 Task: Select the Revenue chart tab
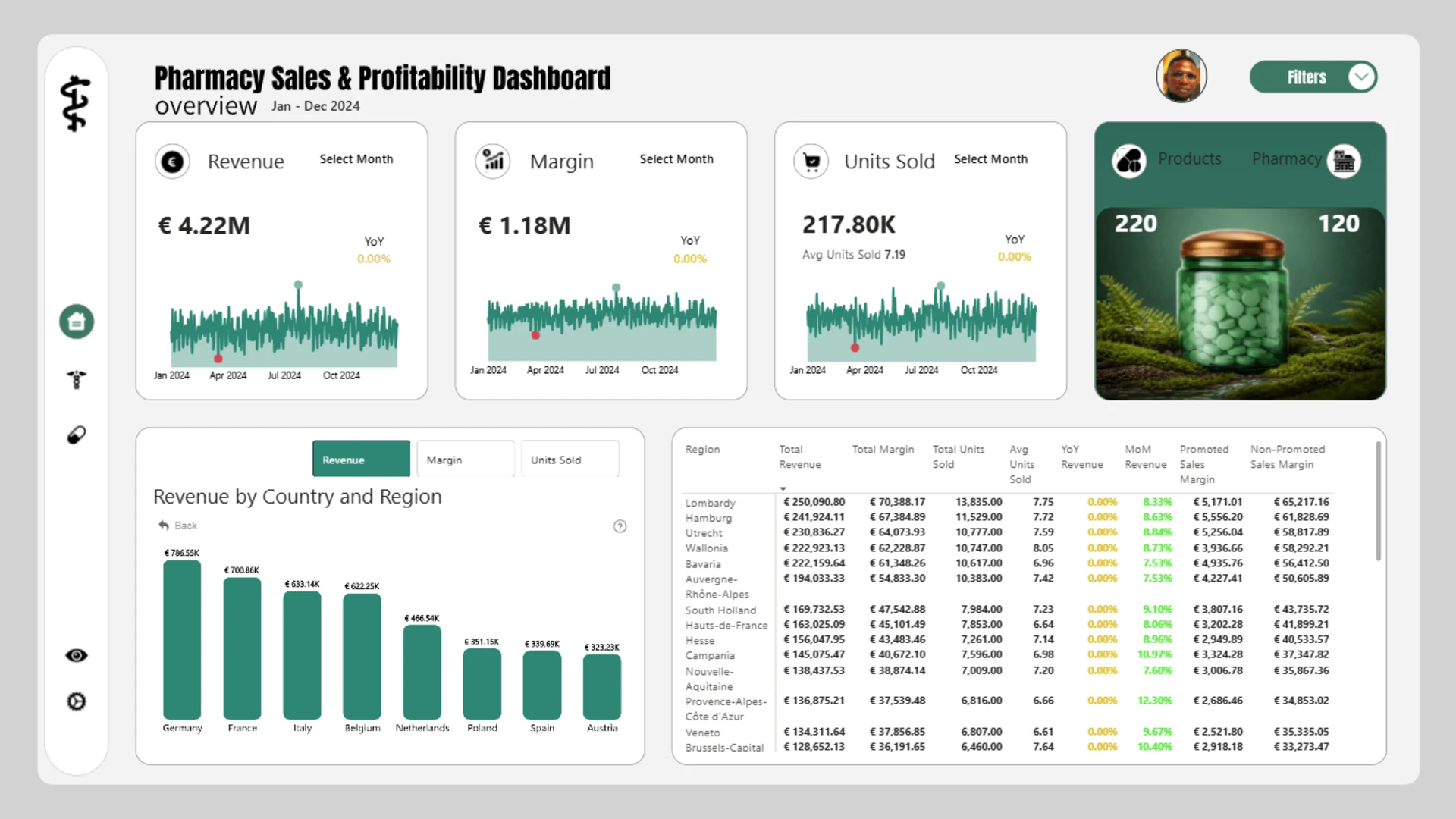361,460
